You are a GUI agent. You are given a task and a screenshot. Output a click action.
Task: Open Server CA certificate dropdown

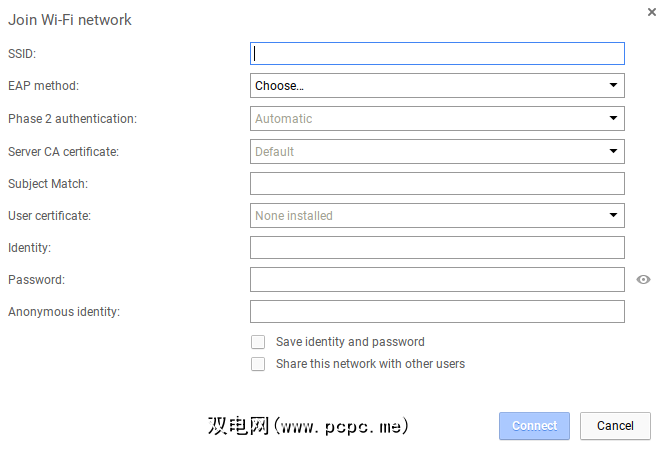(436, 152)
